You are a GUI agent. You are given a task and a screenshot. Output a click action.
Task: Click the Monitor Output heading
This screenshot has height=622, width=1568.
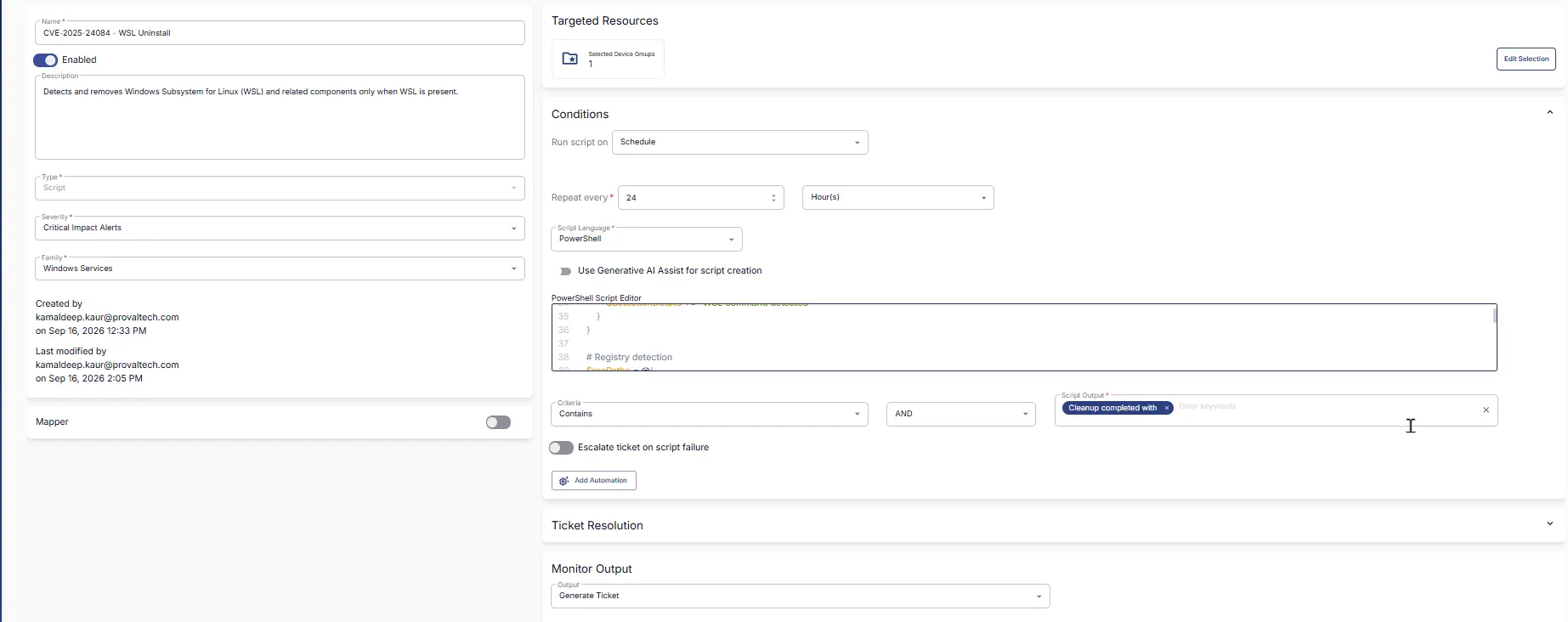point(592,568)
